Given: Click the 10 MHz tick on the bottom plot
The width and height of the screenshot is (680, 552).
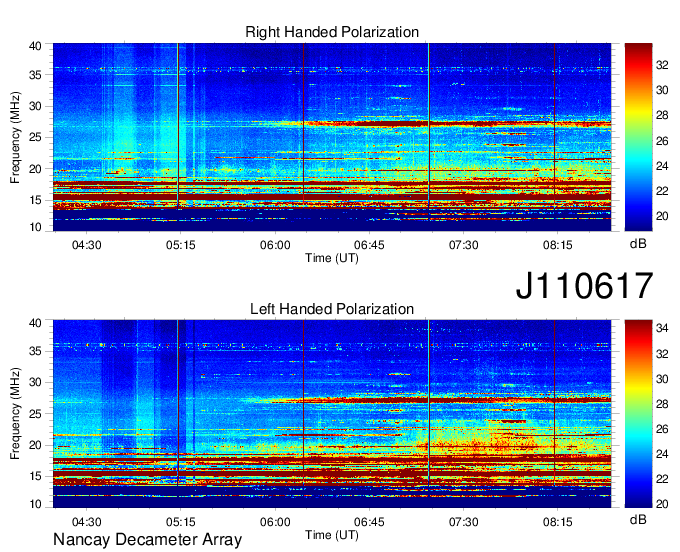Looking at the screenshot, I should (x=35, y=504).
